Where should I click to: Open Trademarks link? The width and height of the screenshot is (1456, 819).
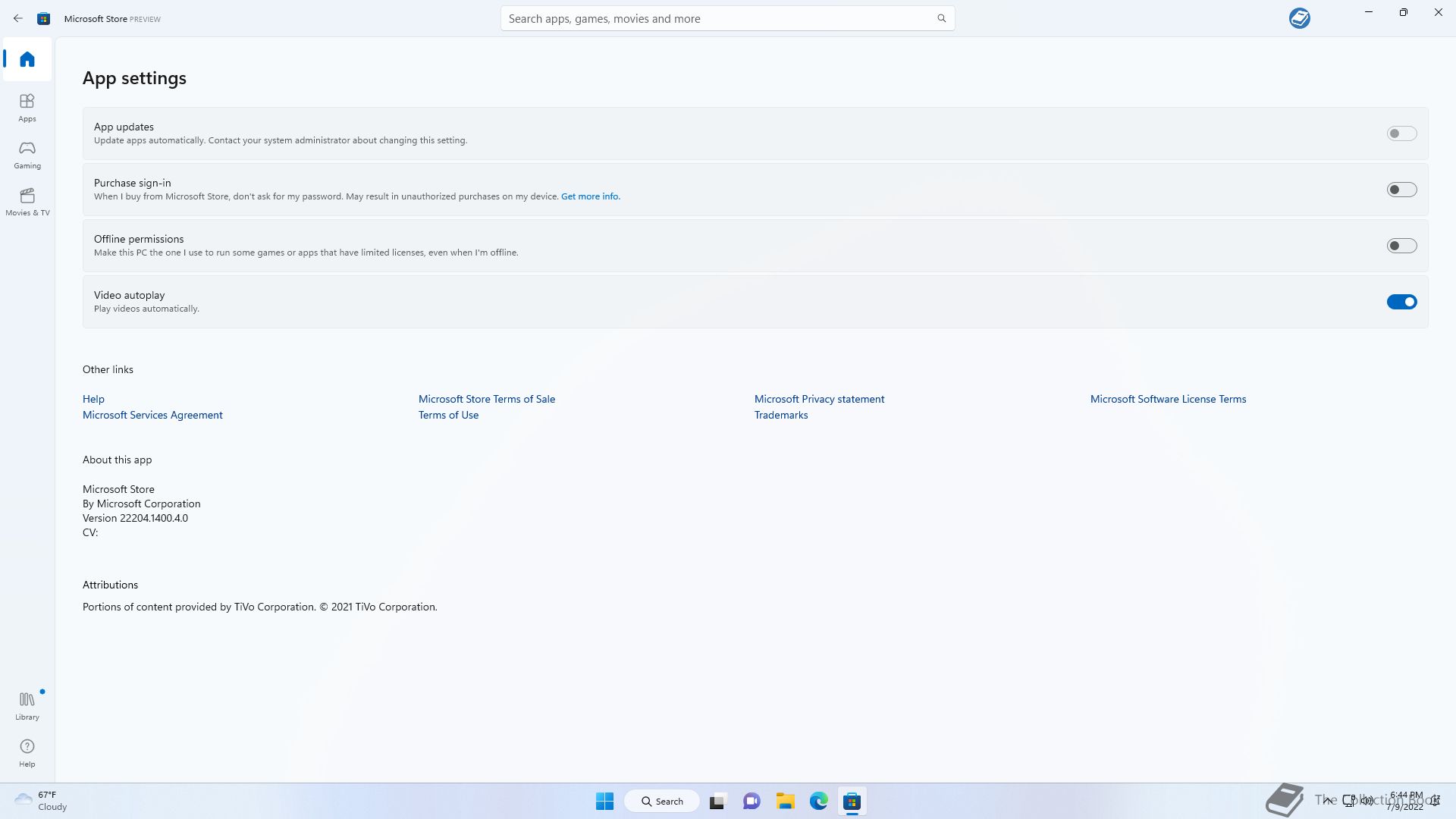(x=781, y=415)
